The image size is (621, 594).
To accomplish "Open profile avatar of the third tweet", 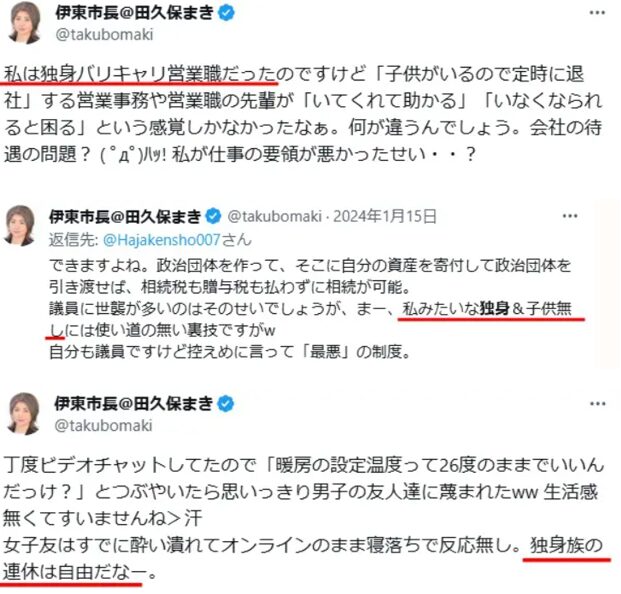I will pyautogui.click(x=24, y=413).
